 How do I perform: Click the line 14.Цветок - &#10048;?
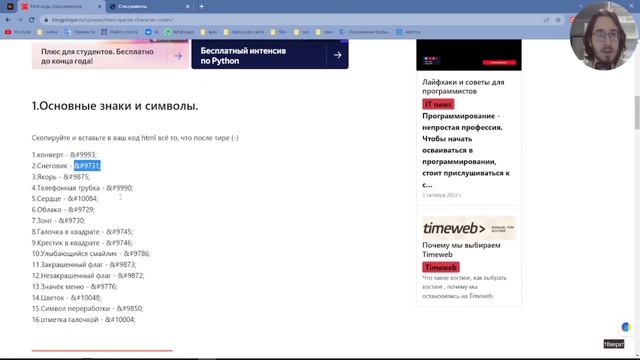point(67,298)
